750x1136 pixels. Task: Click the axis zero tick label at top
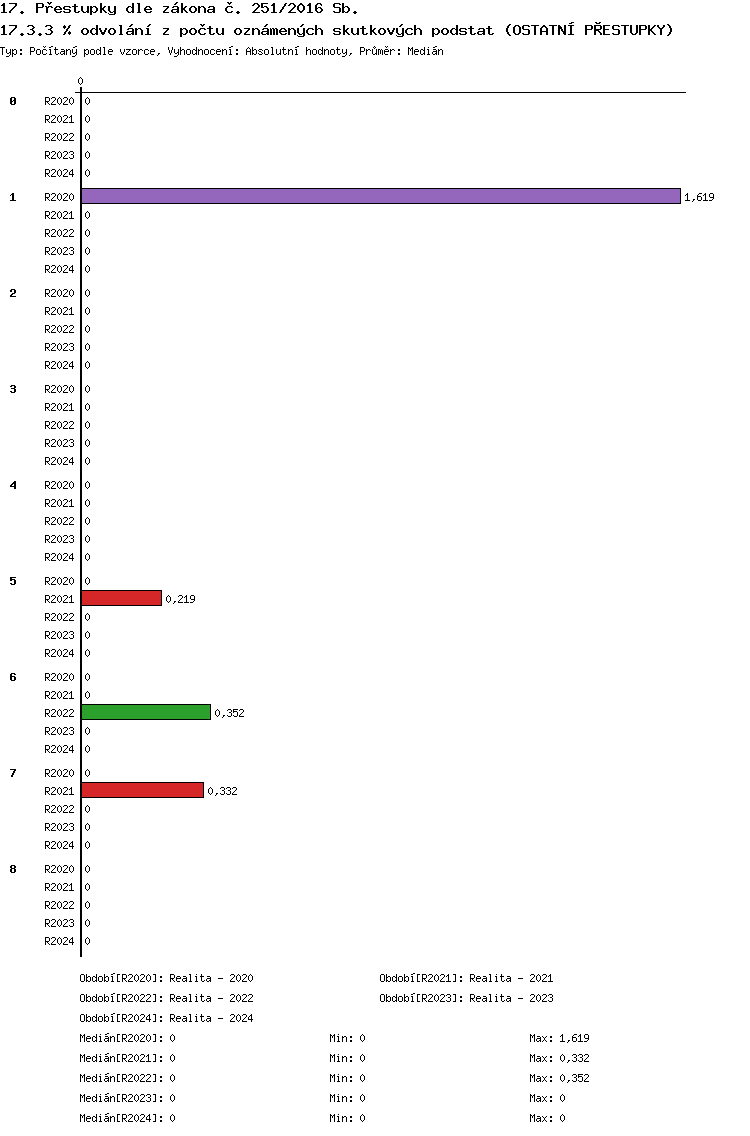(x=80, y=81)
